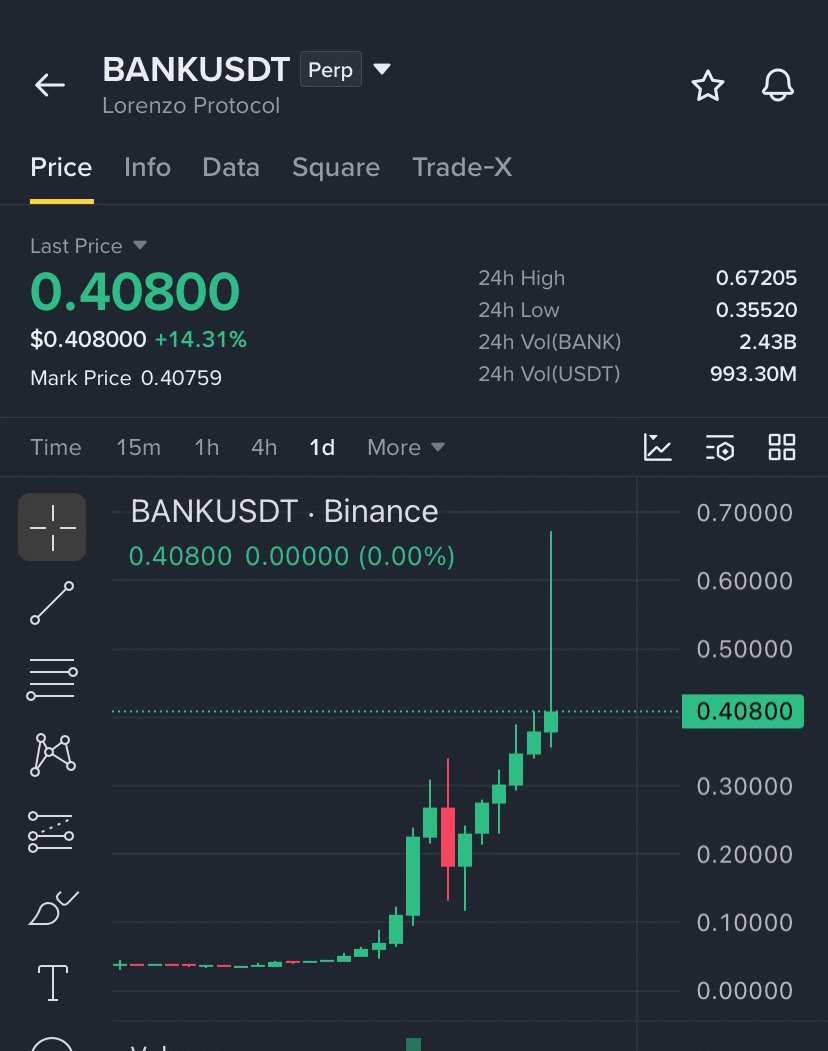
Task: Select the Price tab
Action: pyautogui.click(x=61, y=167)
